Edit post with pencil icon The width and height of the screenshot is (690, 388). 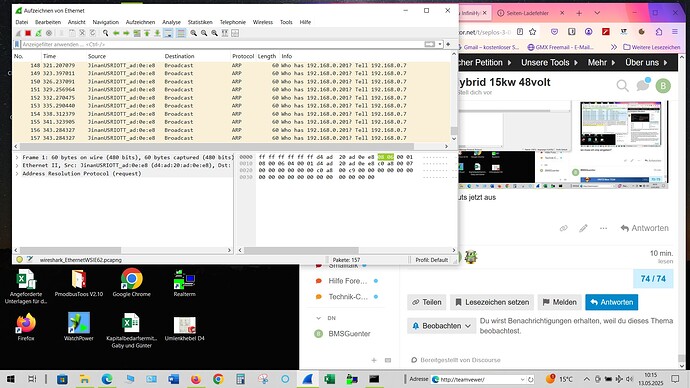point(583,228)
